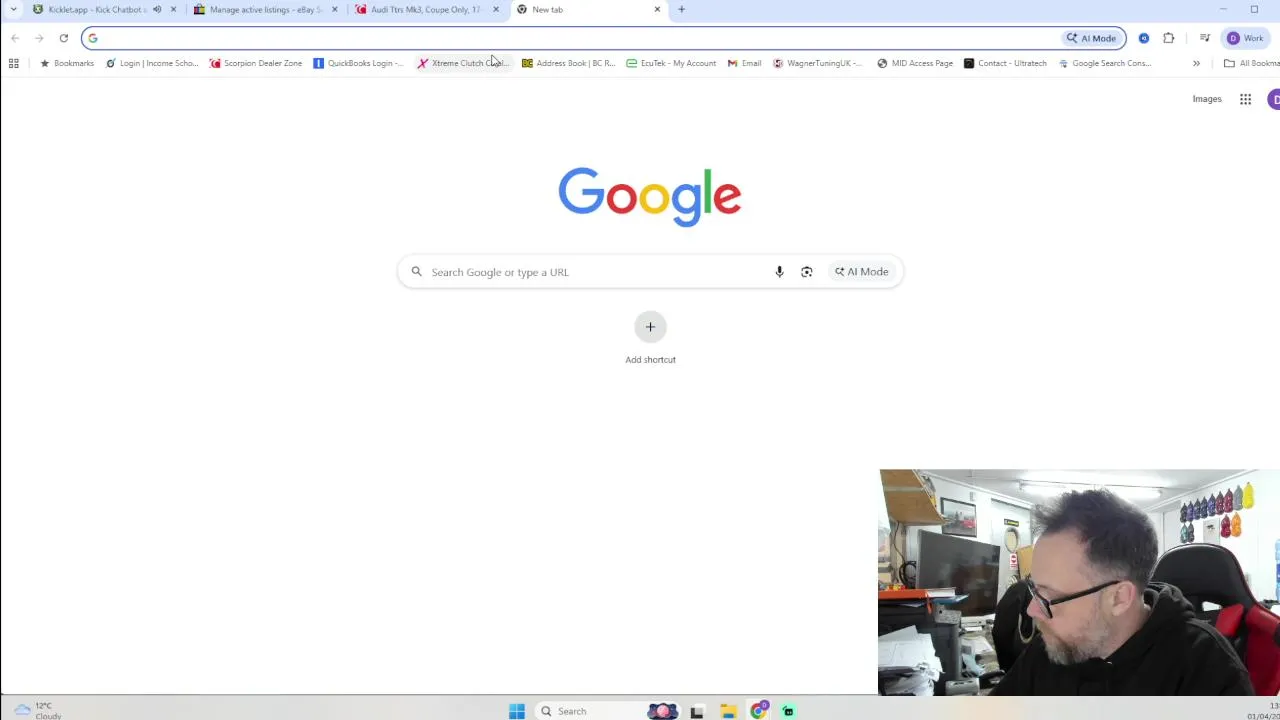Open the Windows Start menu
This screenshot has height=720, width=1280.
[x=517, y=711]
